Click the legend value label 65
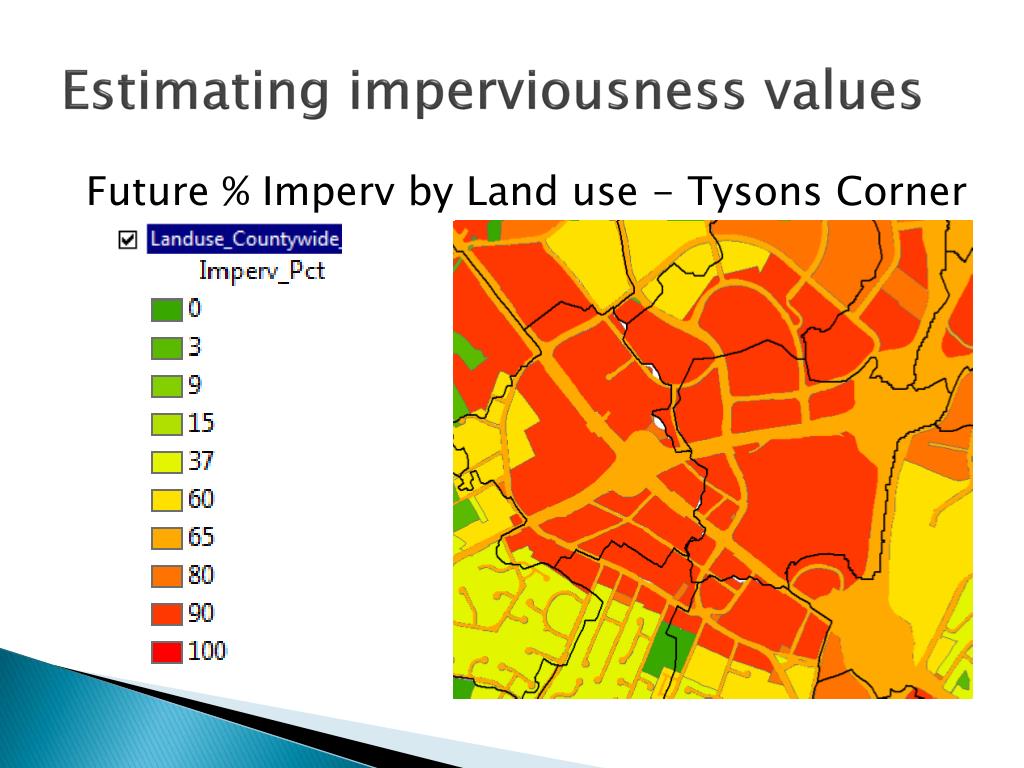 tap(201, 537)
